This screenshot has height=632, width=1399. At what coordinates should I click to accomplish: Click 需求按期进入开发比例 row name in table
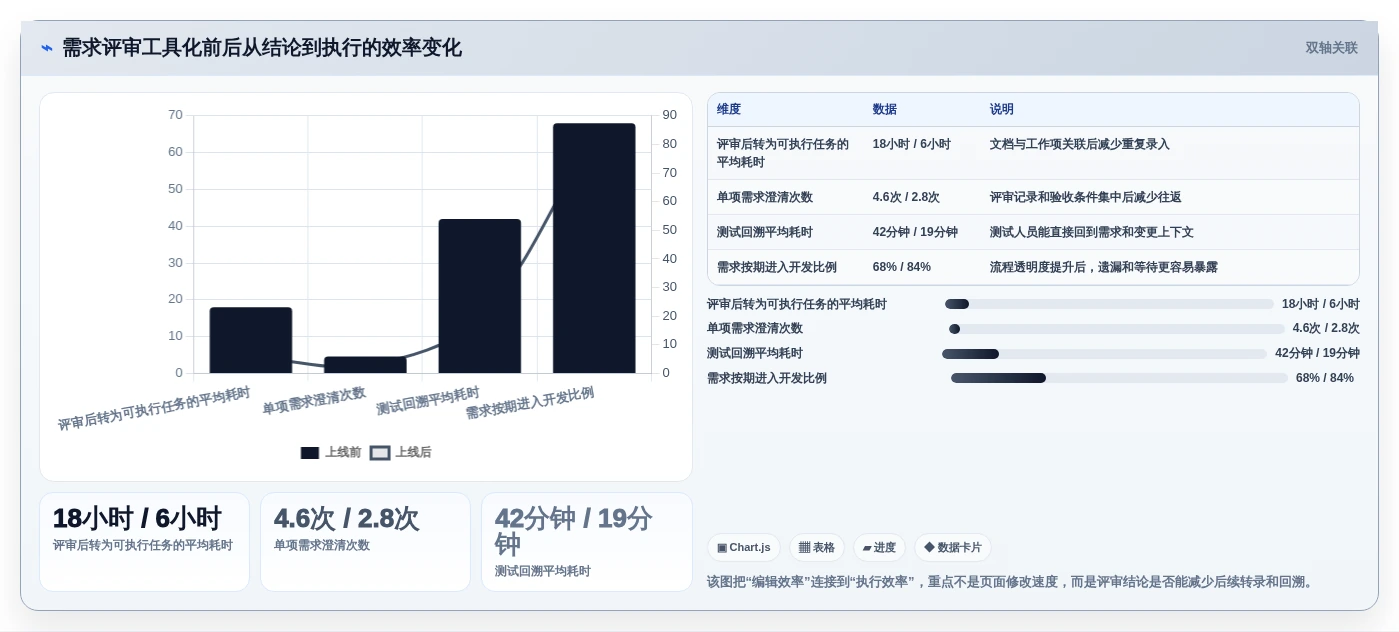tap(777, 267)
